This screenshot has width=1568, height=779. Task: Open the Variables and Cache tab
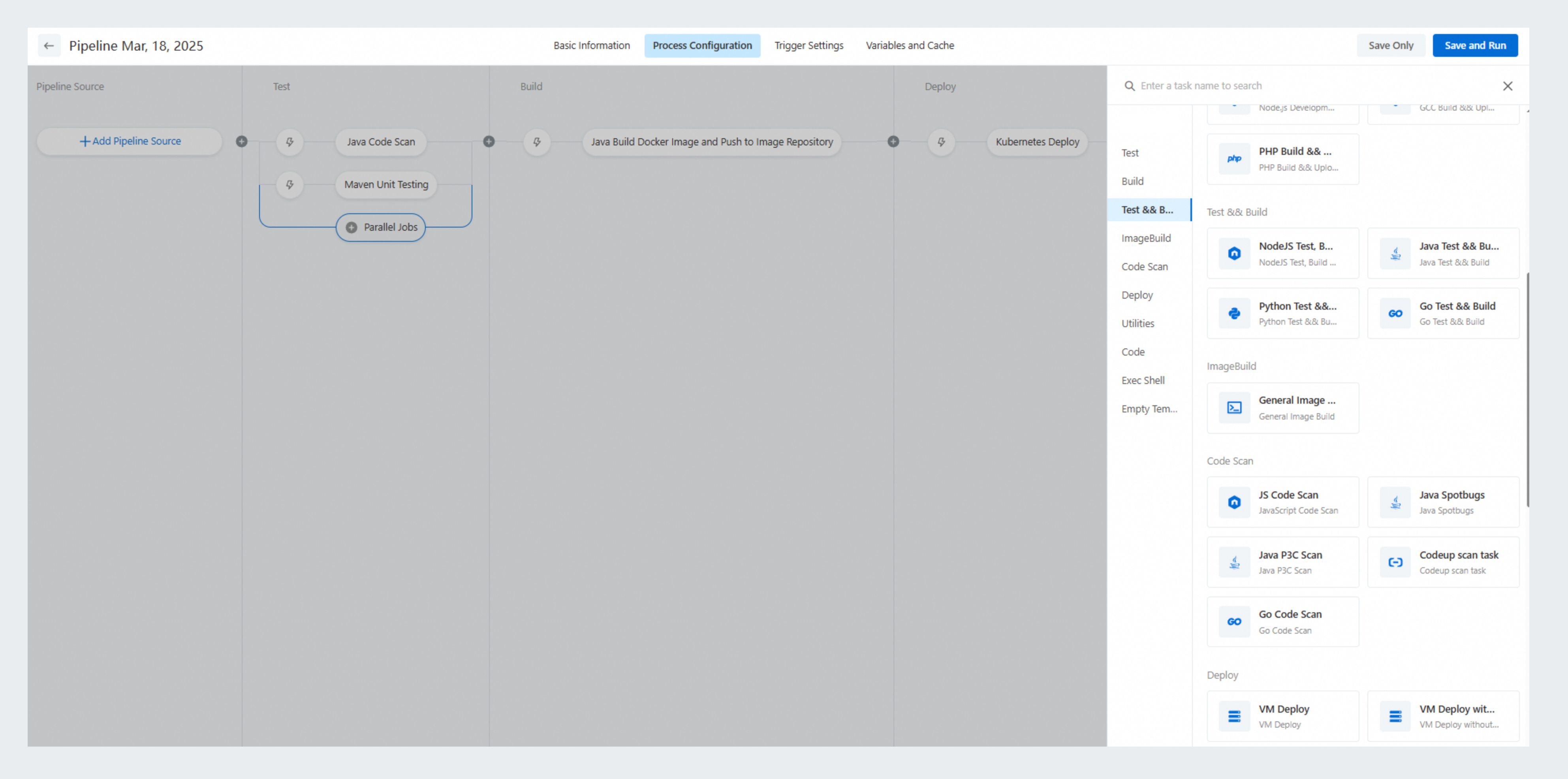[909, 46]
